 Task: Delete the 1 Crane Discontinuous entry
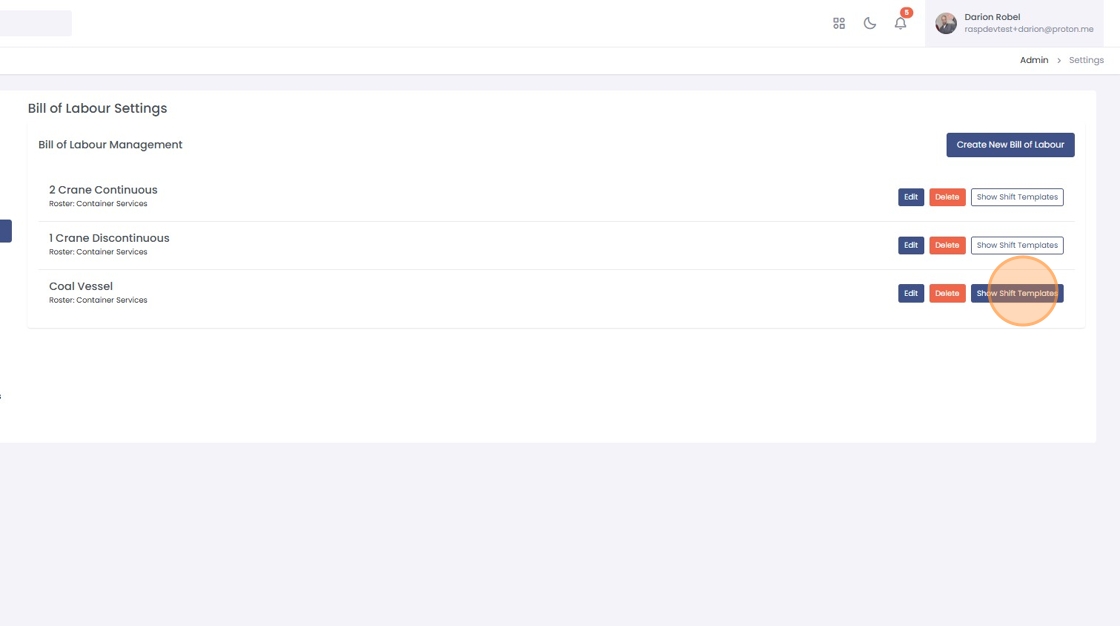click(947, 245)
